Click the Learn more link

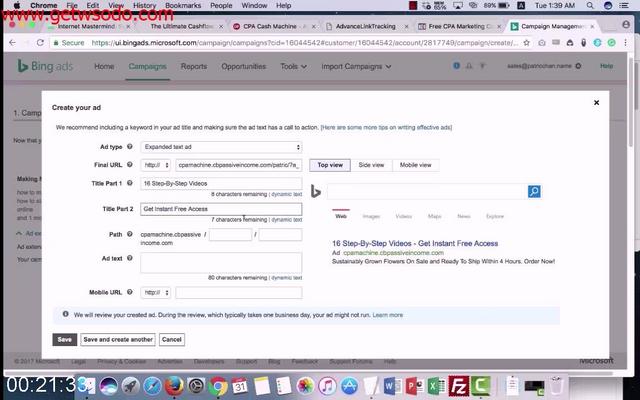point(387,315)
